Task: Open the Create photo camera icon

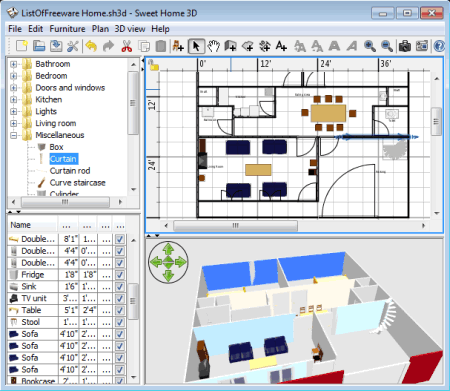Action: [405, 46]
